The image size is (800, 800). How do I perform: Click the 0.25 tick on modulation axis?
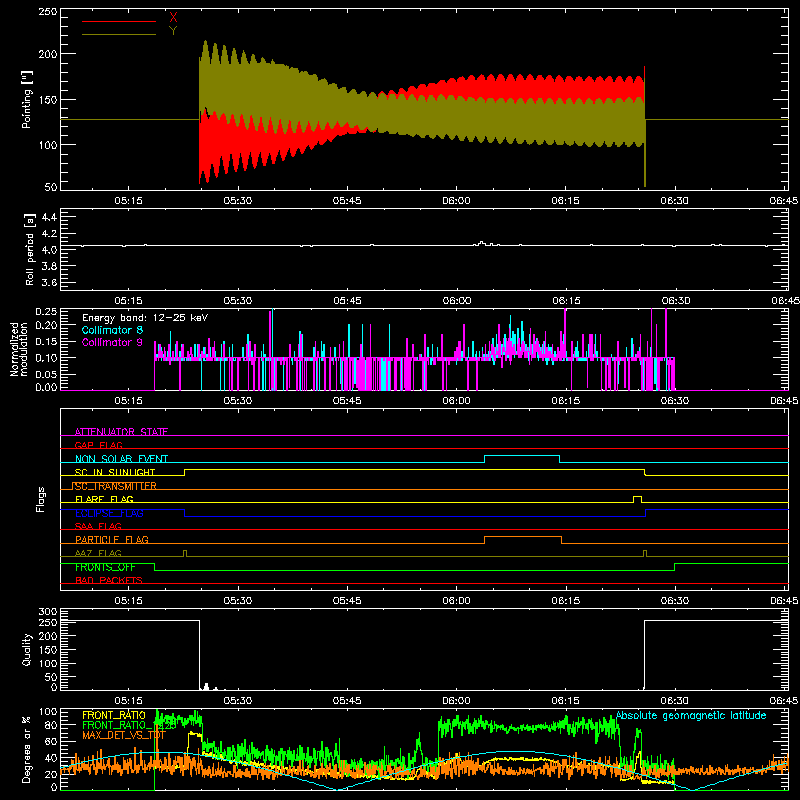(x=46, y=311)
